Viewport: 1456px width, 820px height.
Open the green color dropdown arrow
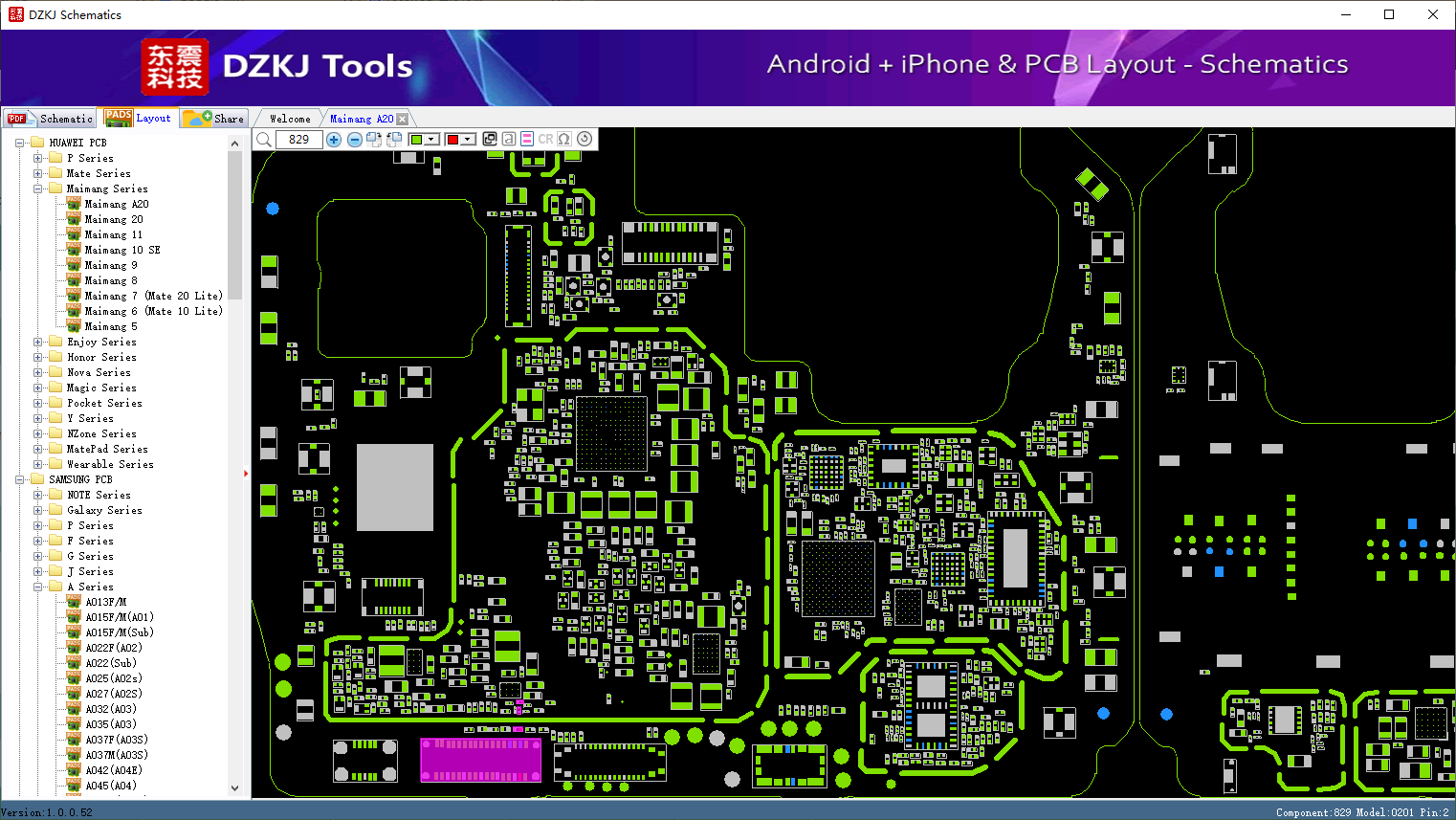pos(431,140)
